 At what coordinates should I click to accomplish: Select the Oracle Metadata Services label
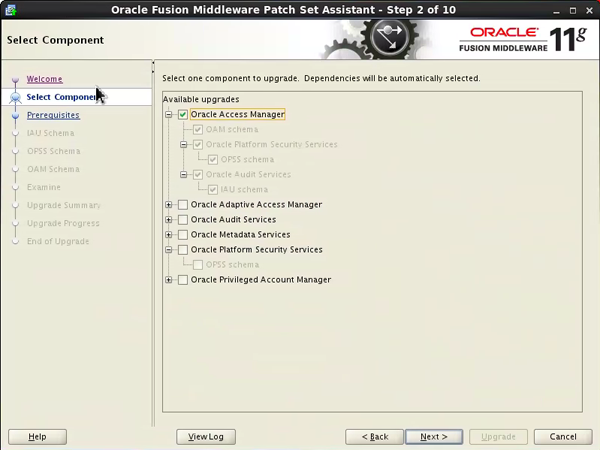click(x=240, y=235)
